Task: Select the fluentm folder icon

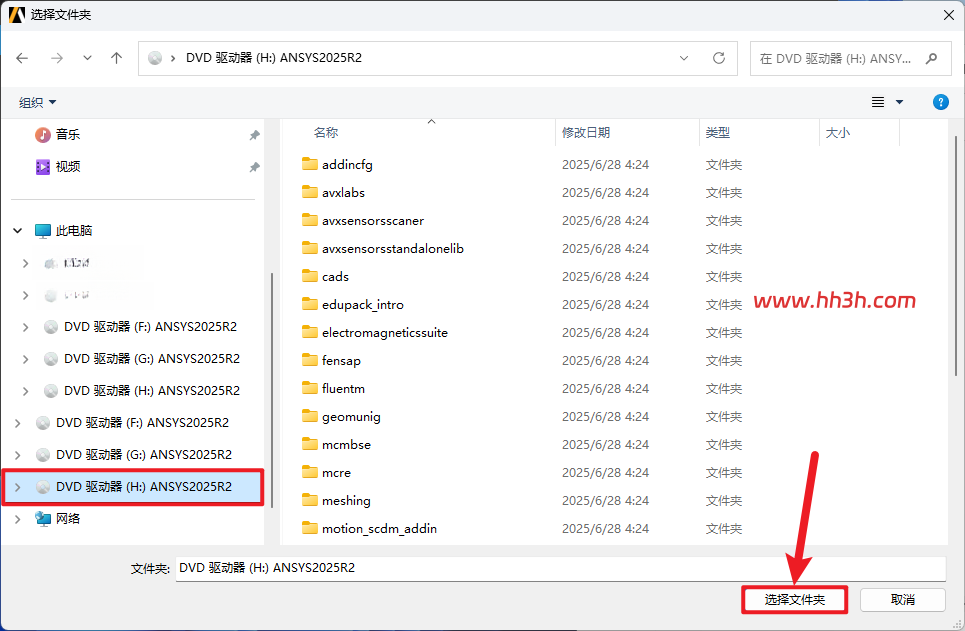Action: point(310,388)
